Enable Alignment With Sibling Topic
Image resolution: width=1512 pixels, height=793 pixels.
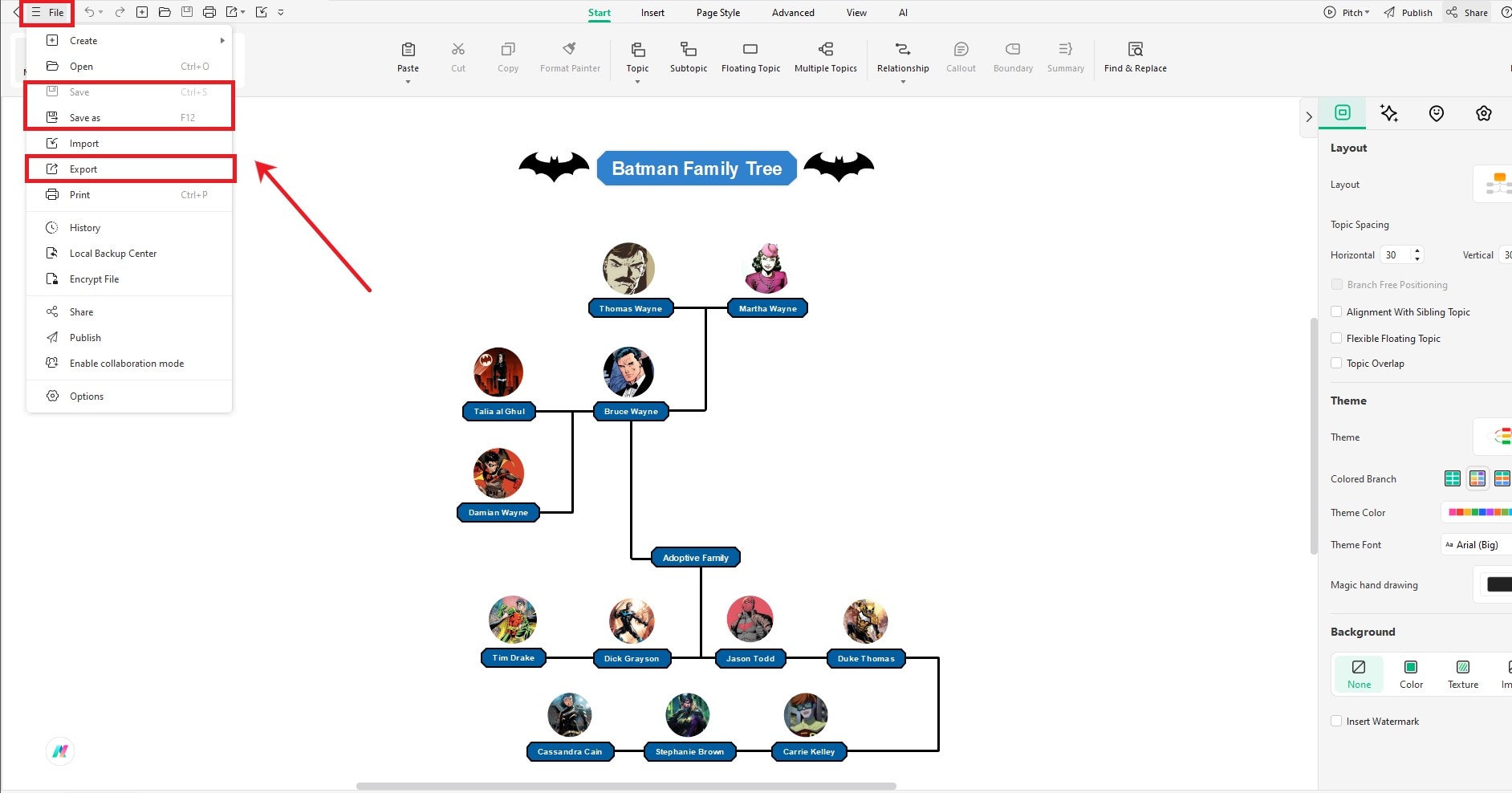1336,311
